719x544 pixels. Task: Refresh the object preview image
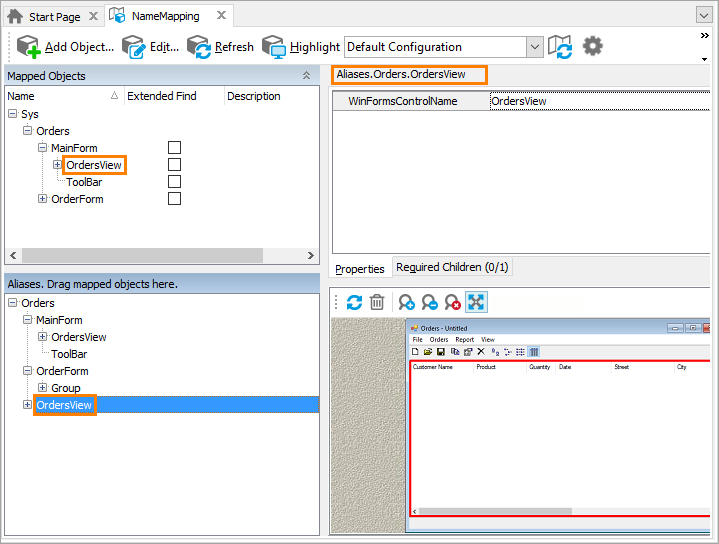[354, 302]
